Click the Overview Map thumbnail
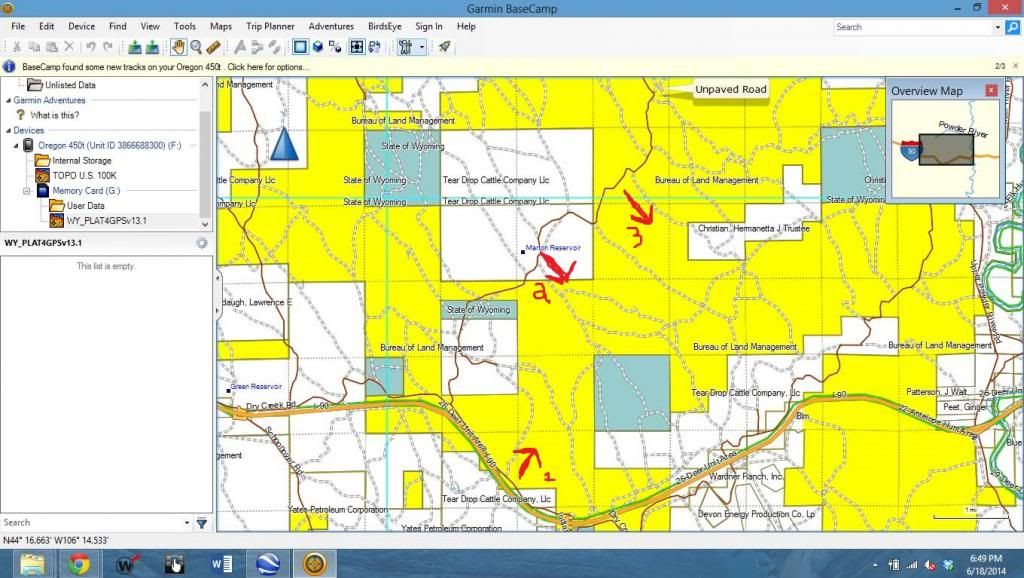 [x=945, y=149]
